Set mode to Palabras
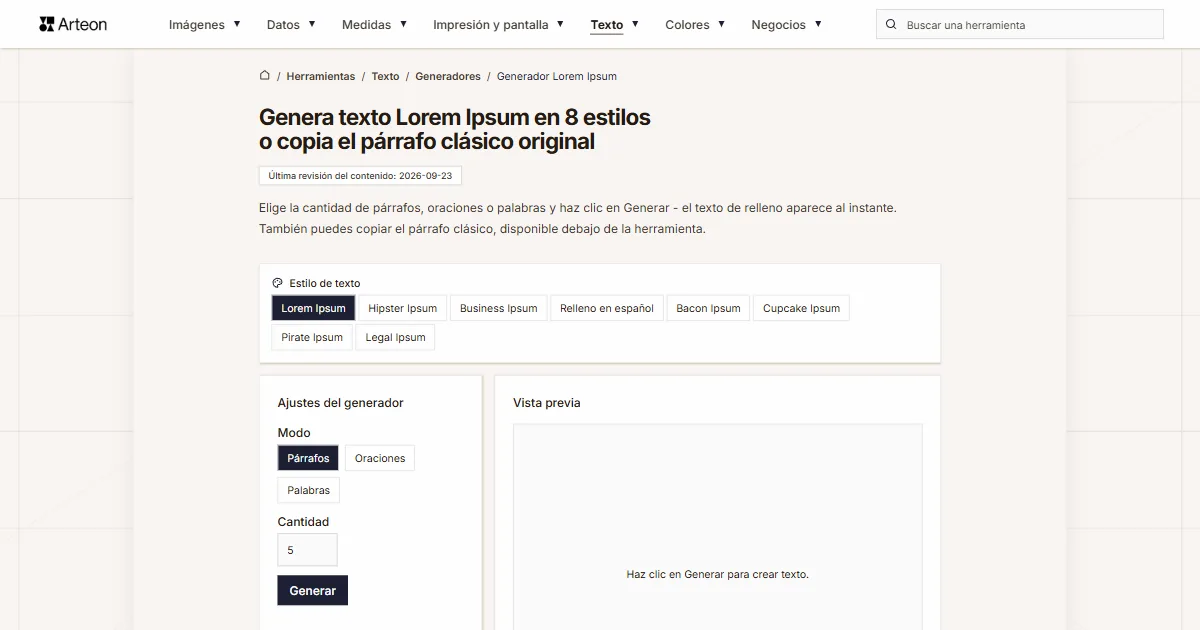 pyautogui.click(x=308, y=490)
